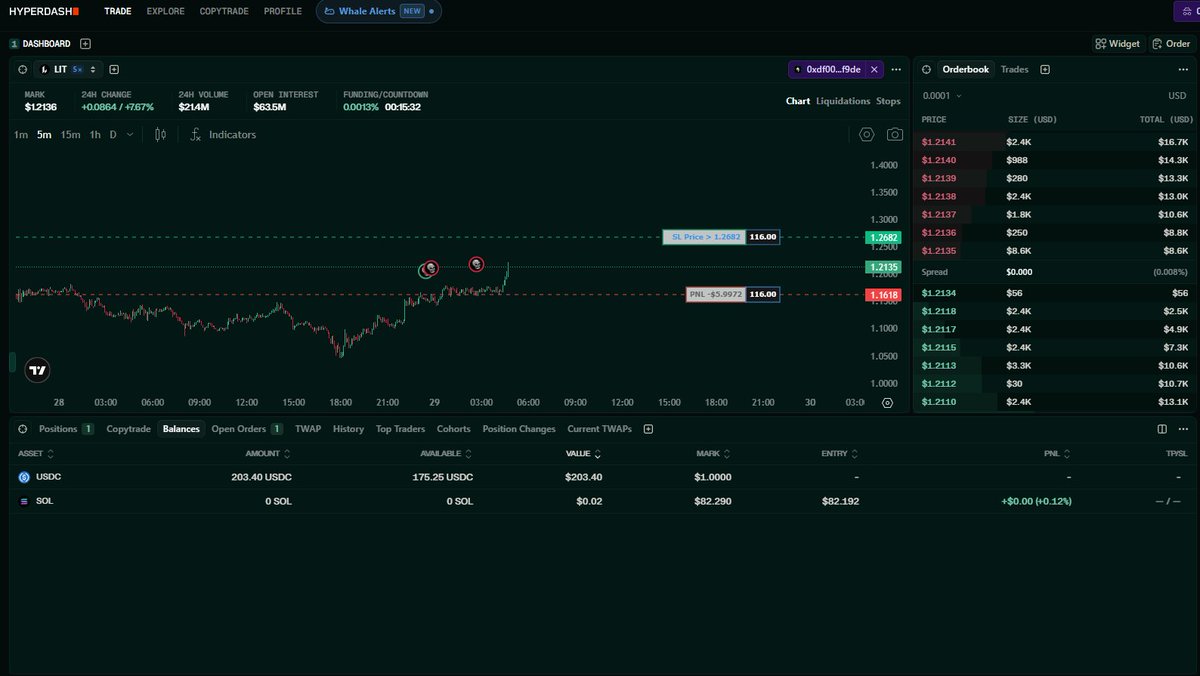Click the chart panel crosshair target icon

tap(23, 70)
